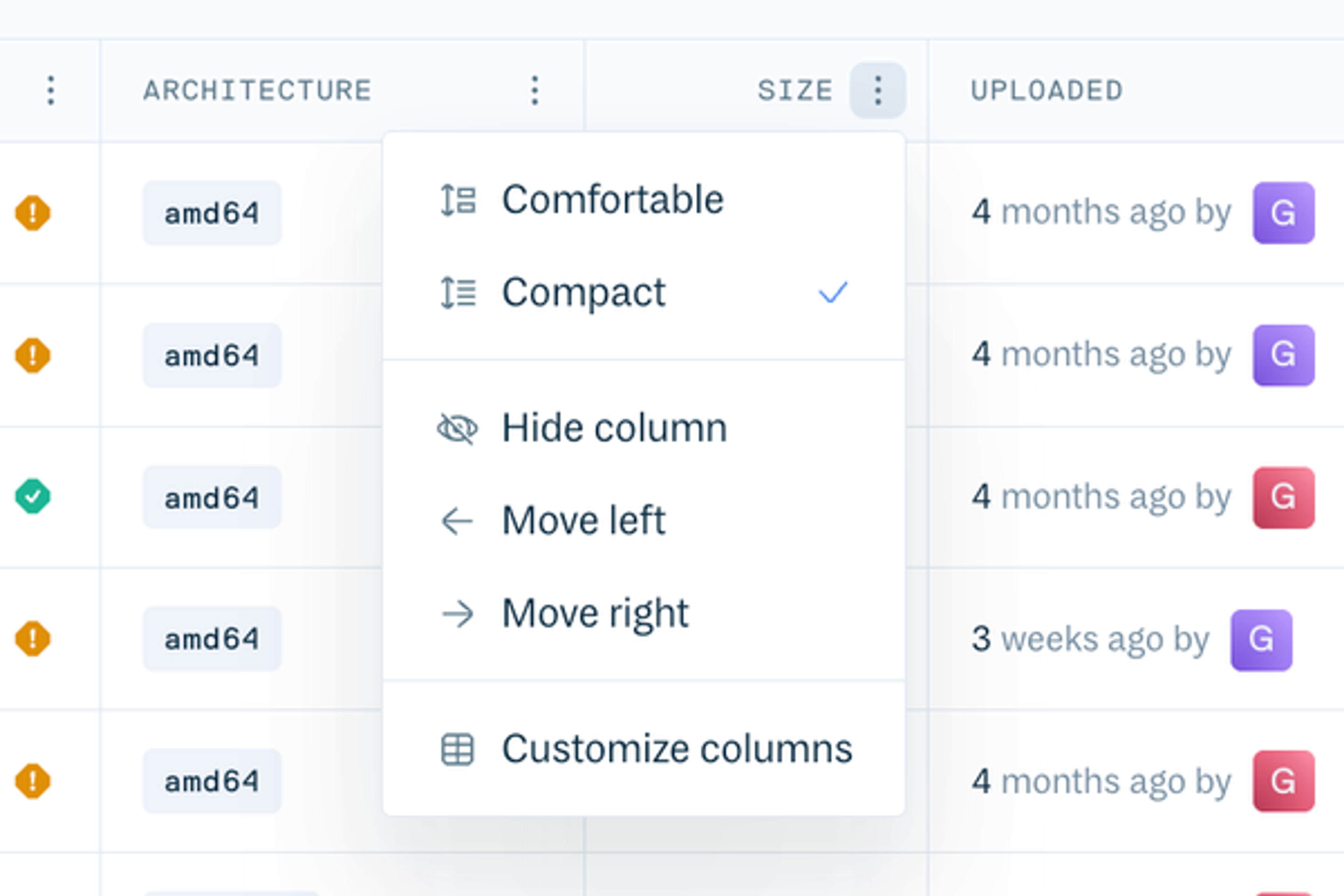Select the first amd64 architecture tag

pos(211,212)
